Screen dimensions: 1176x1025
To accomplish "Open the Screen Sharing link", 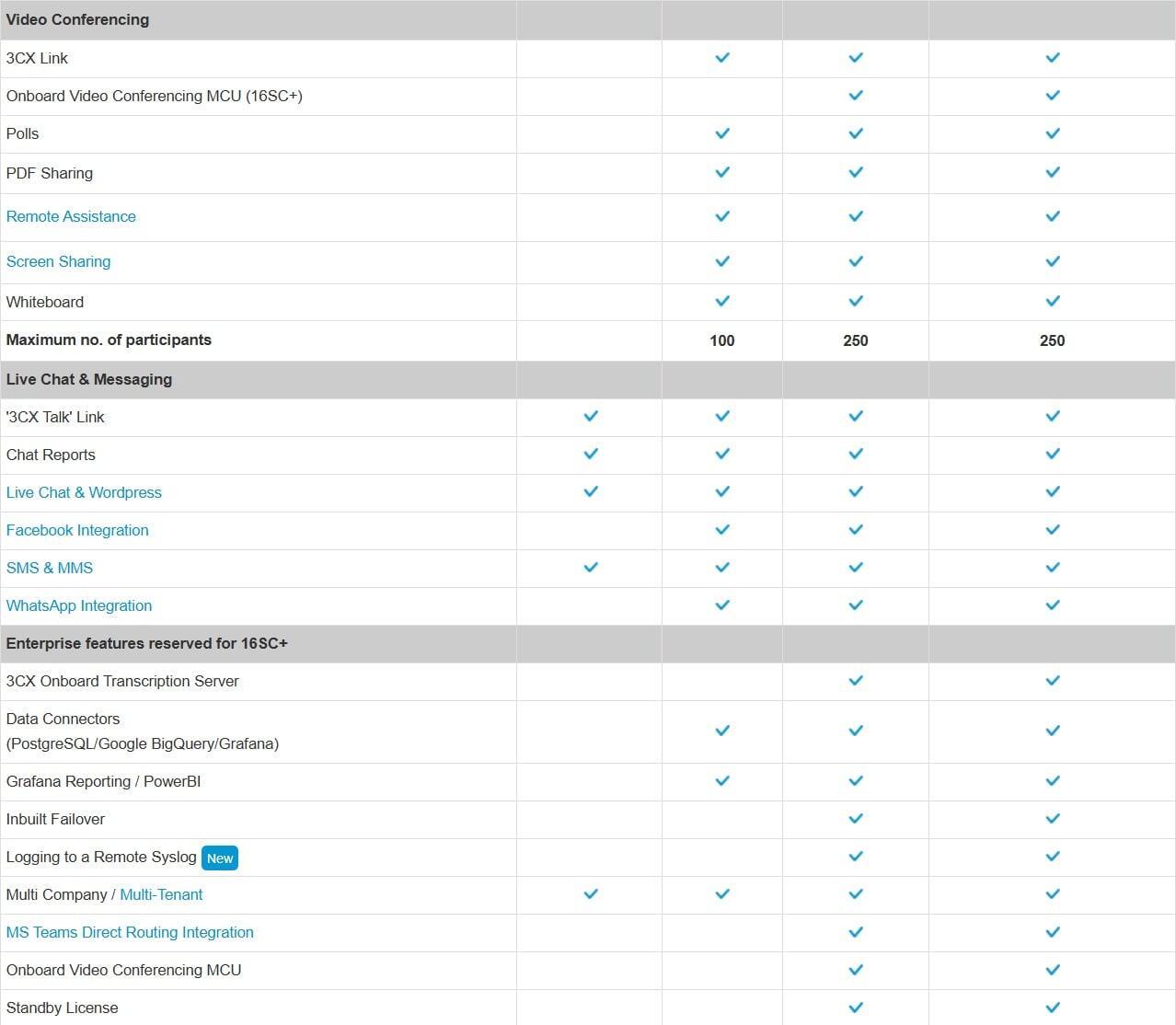I will click(58, 262).
